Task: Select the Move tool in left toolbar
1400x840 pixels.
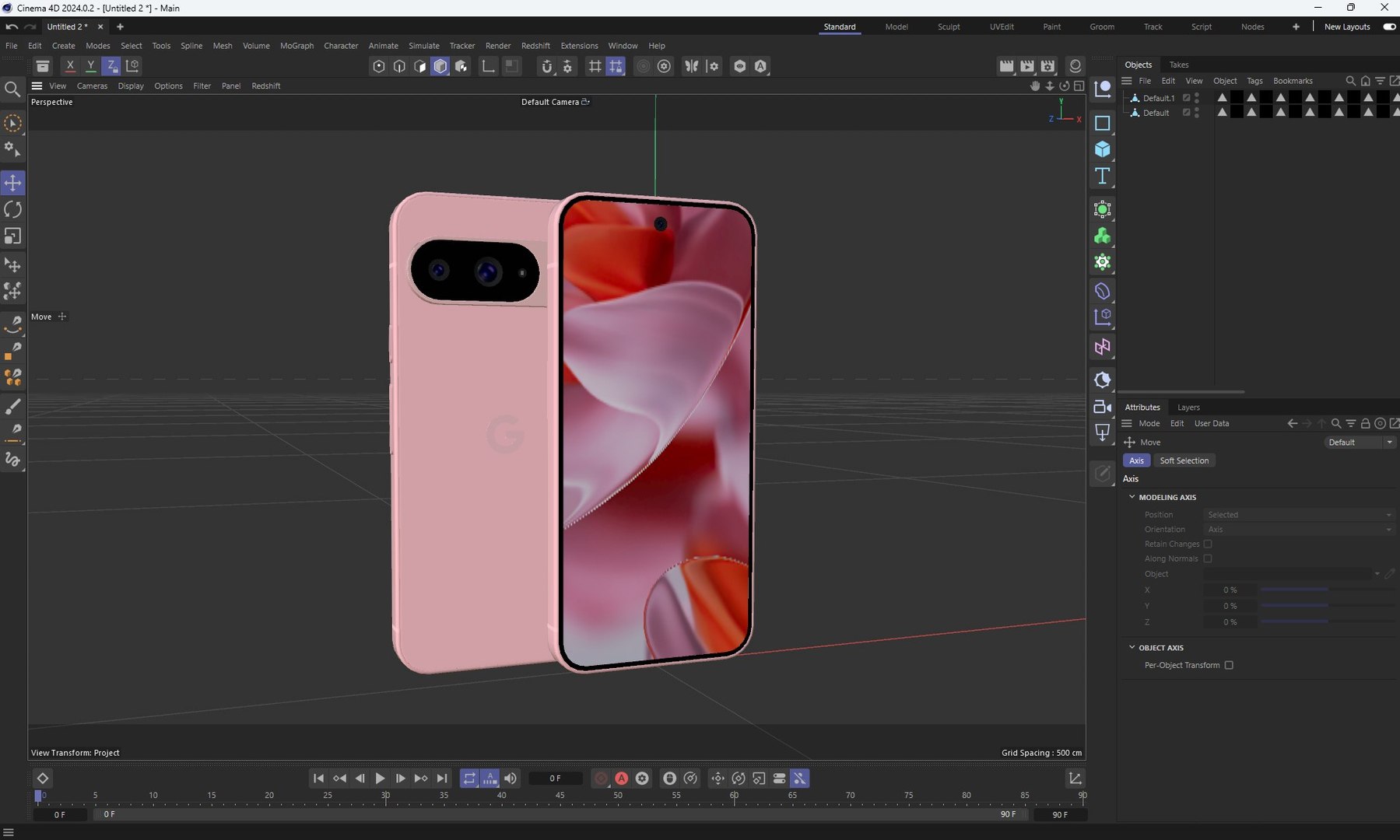Action: 13,183
